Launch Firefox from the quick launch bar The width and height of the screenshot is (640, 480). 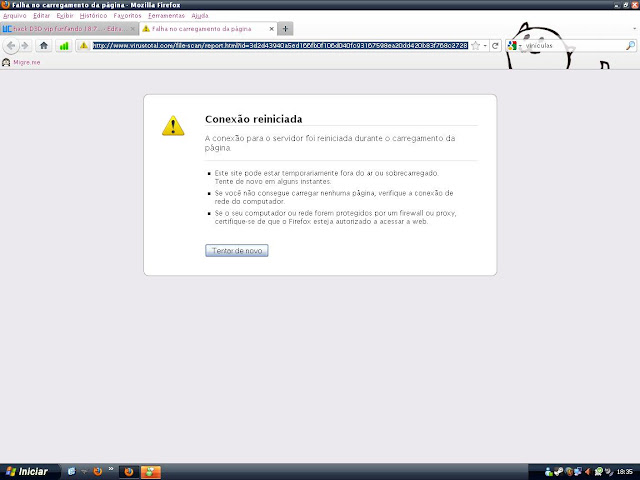(x=98, y=471)
